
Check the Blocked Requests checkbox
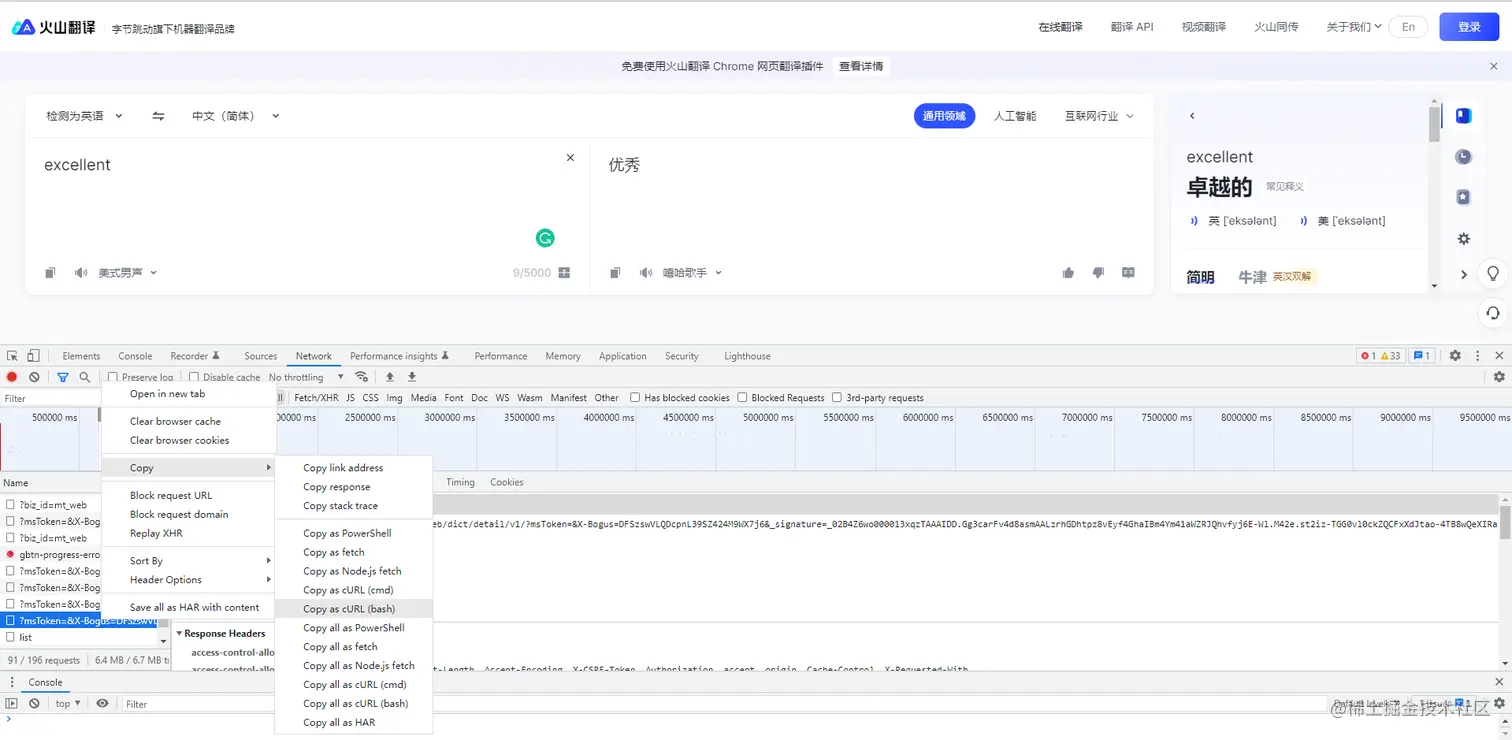742,398
